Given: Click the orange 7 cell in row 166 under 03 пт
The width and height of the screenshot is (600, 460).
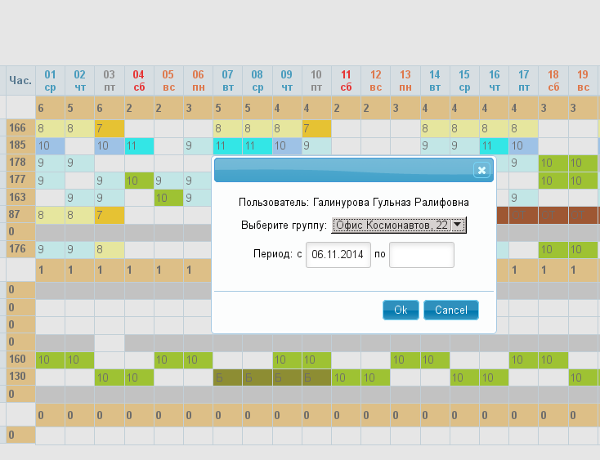Looking at the screenshot, I should point(109,128).
